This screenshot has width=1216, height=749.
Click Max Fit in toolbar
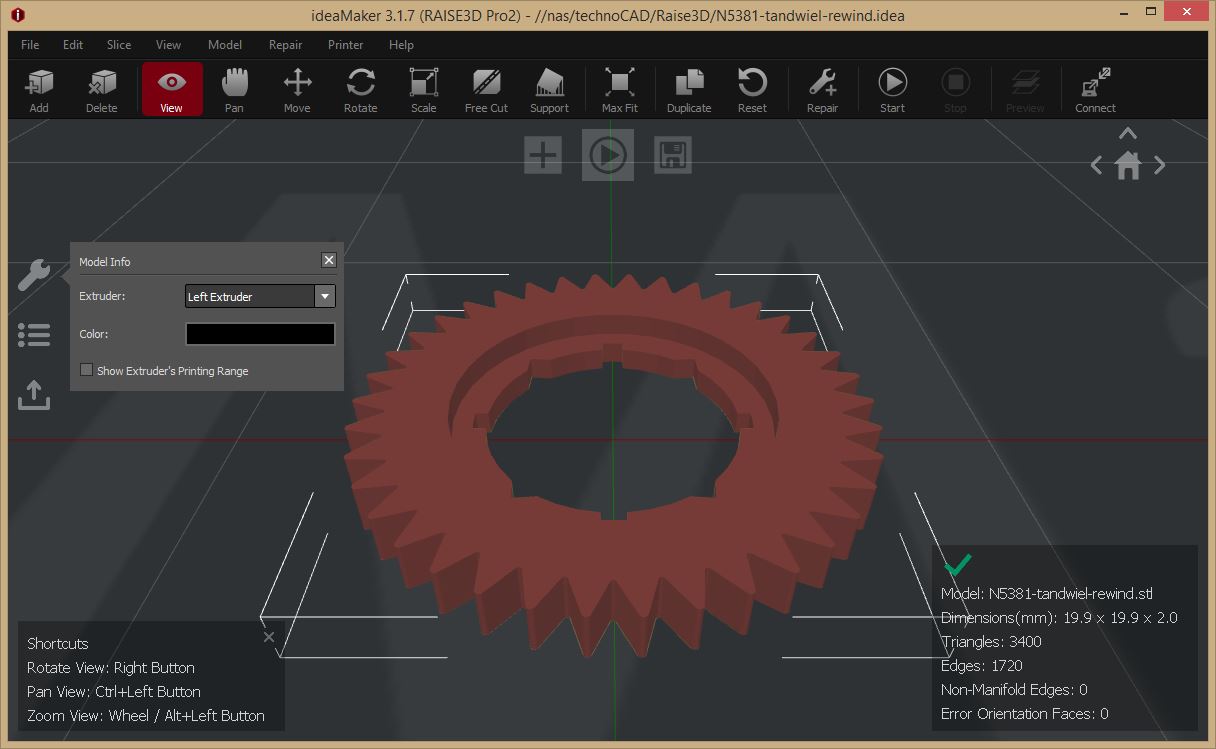619,90
